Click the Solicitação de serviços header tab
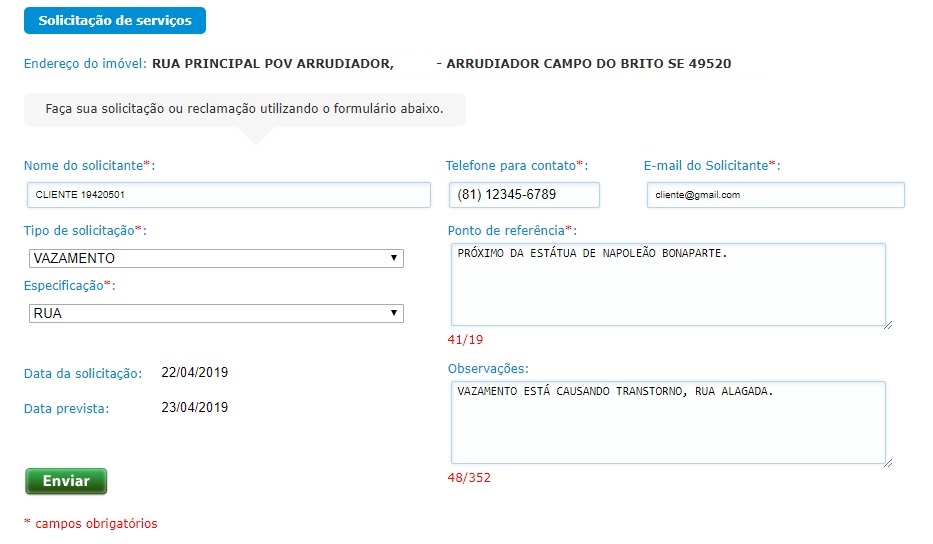The width and height of the screenshot is (933, 544). coord(115,21)
